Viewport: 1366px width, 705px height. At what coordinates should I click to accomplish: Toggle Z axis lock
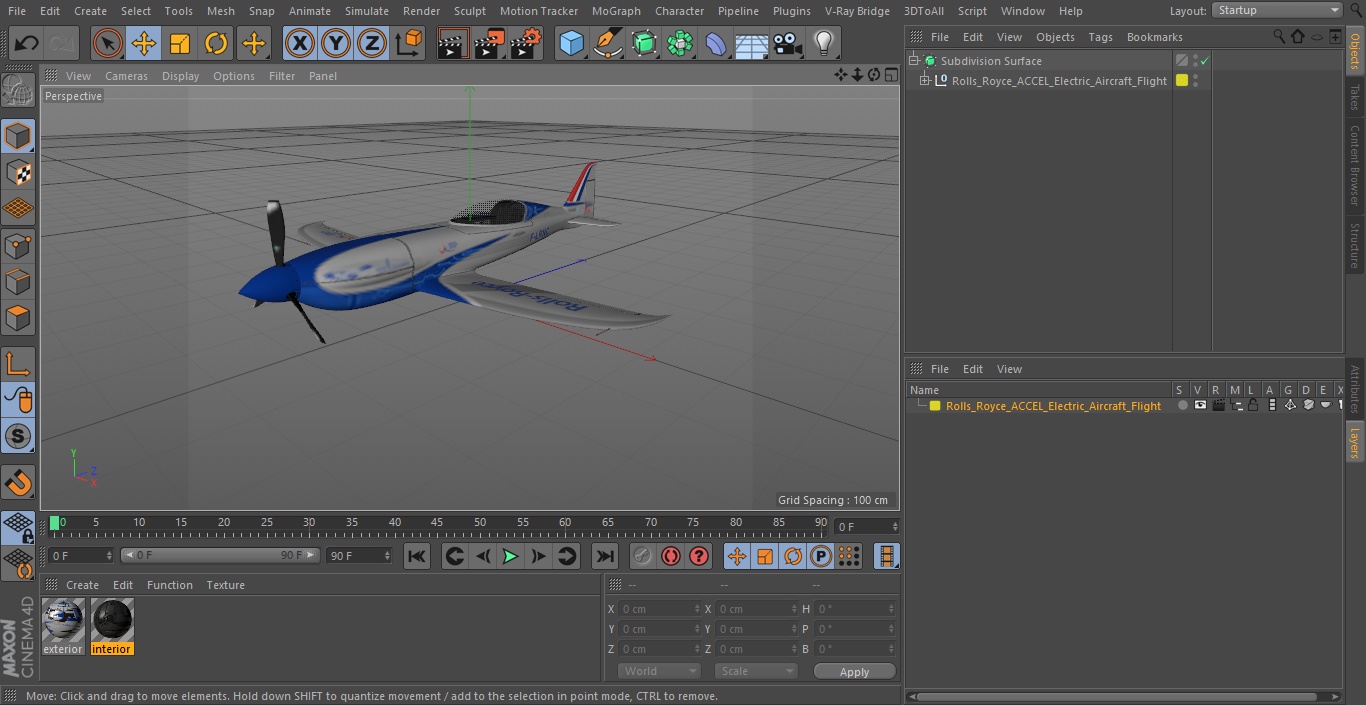[x=372, y=43]
